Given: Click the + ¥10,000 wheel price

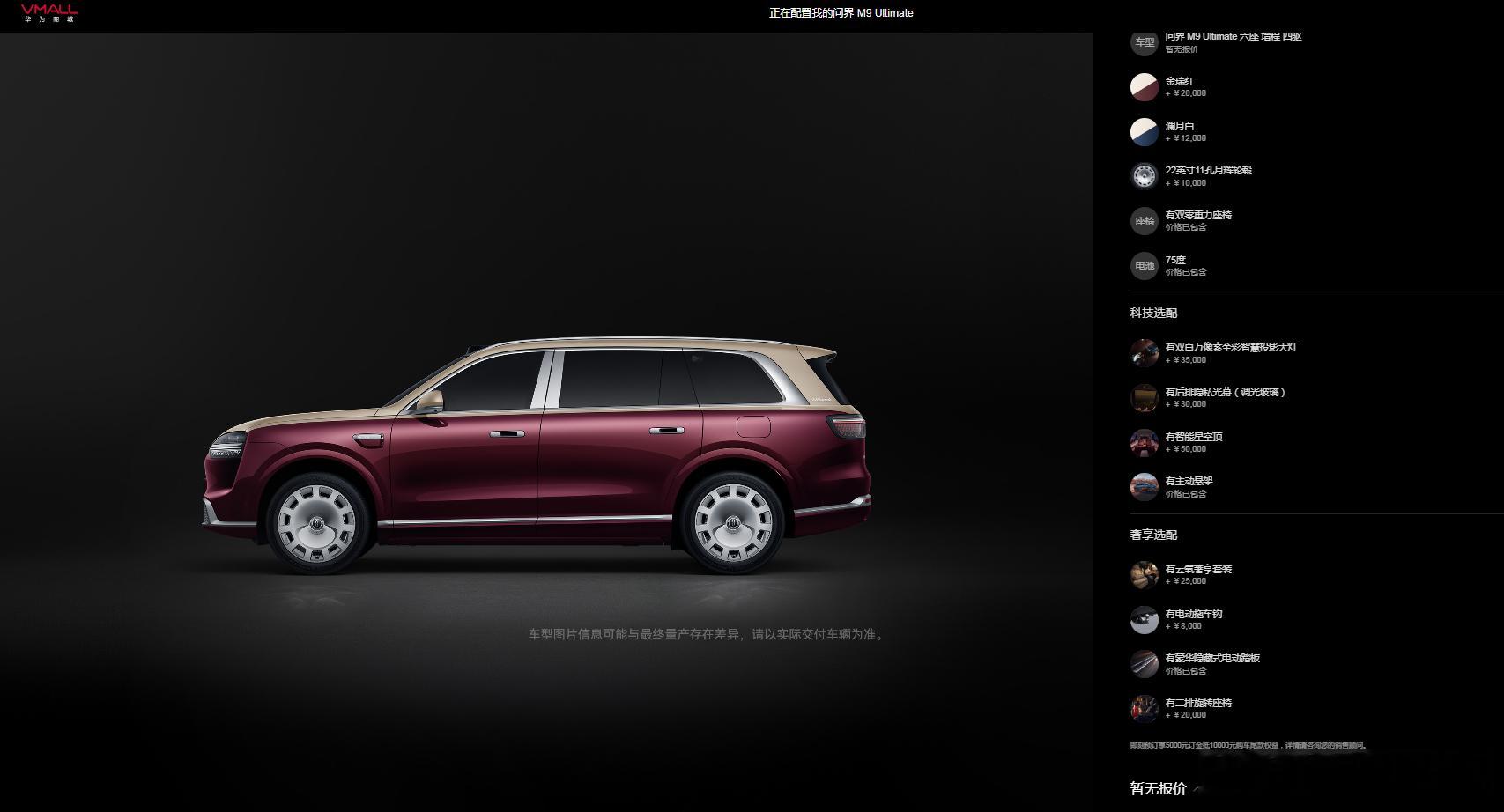Looking at the screenshot, I should [x=1186, y=183].
